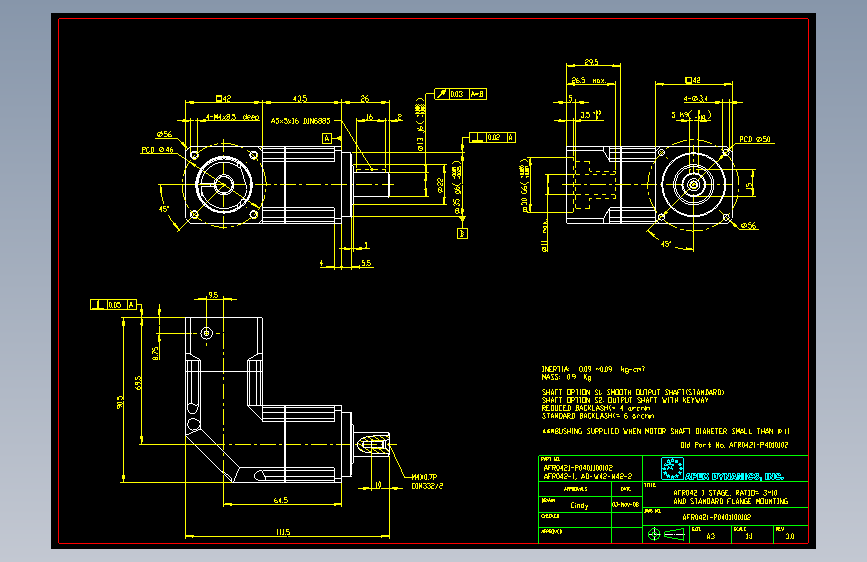Select the 'A5x5x16 DIN6885' keyway note
This screenshot has height=562, width=867.
[300, 121]
